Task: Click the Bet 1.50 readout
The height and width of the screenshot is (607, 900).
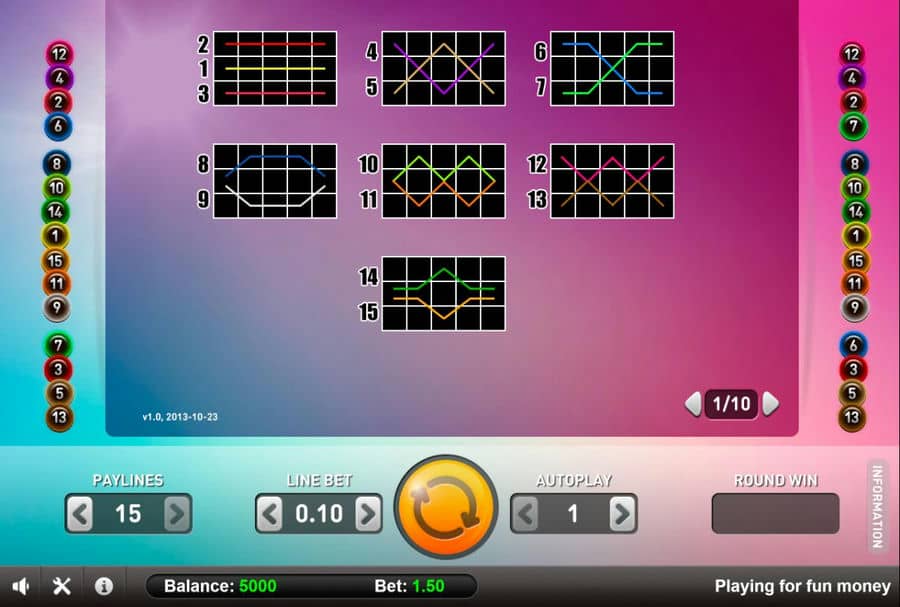Action: (409, 586)
